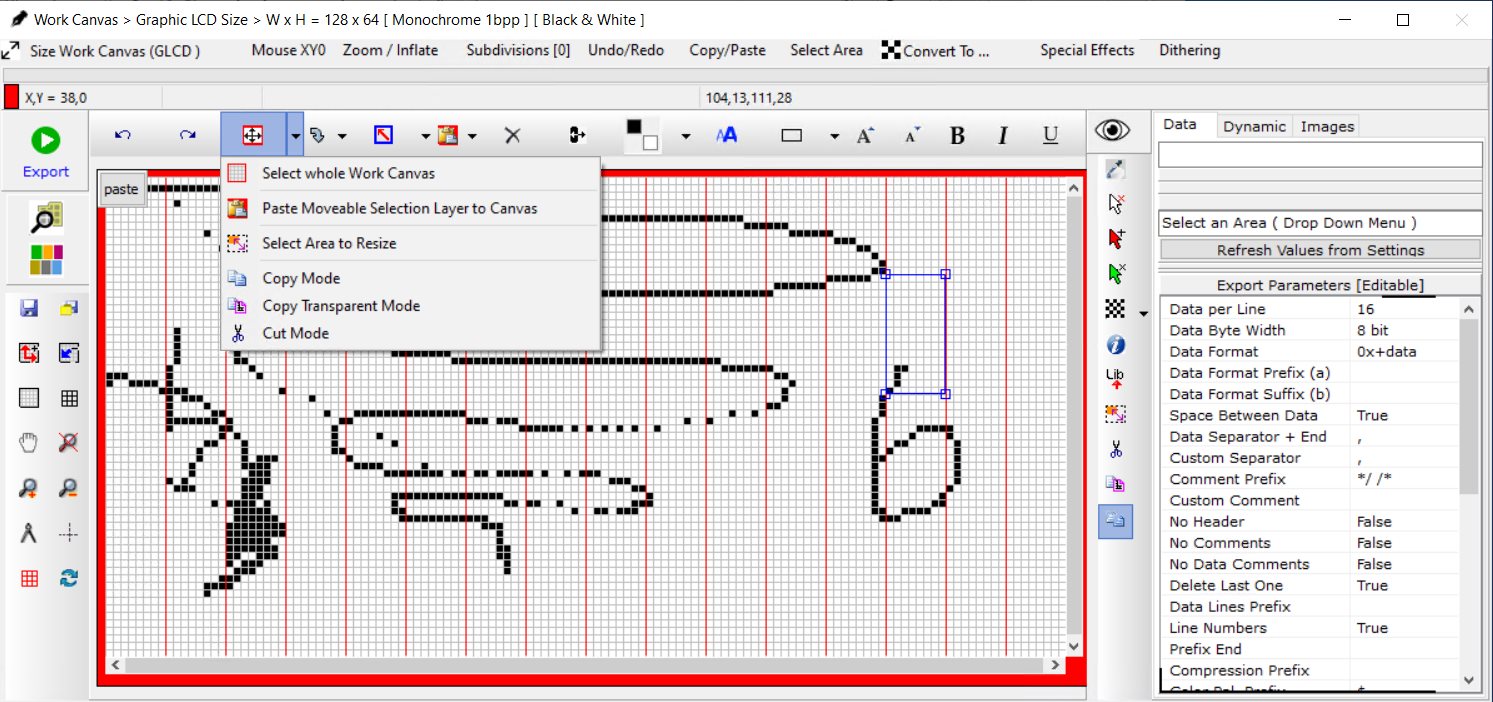Screen dimensions: 1493x702
Task: Click zoom out magnifier with minus
Action: 69,488
